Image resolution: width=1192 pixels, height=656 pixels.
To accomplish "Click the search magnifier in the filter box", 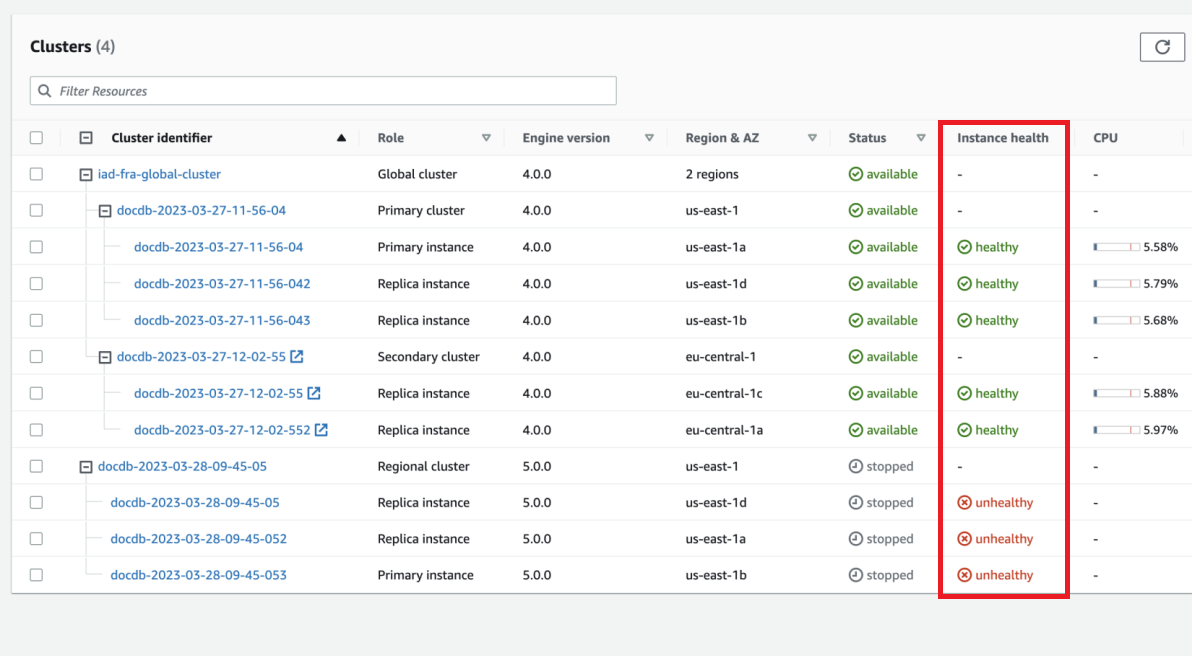I will (x=44, y=90).
